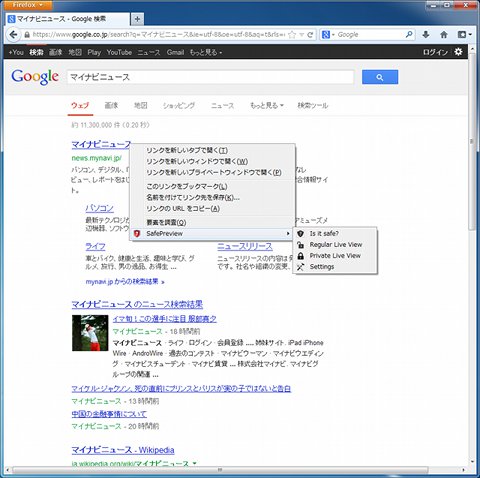Click the reload icon in address bar
This screenshot has height=478, width=480.
pos(310,35)
